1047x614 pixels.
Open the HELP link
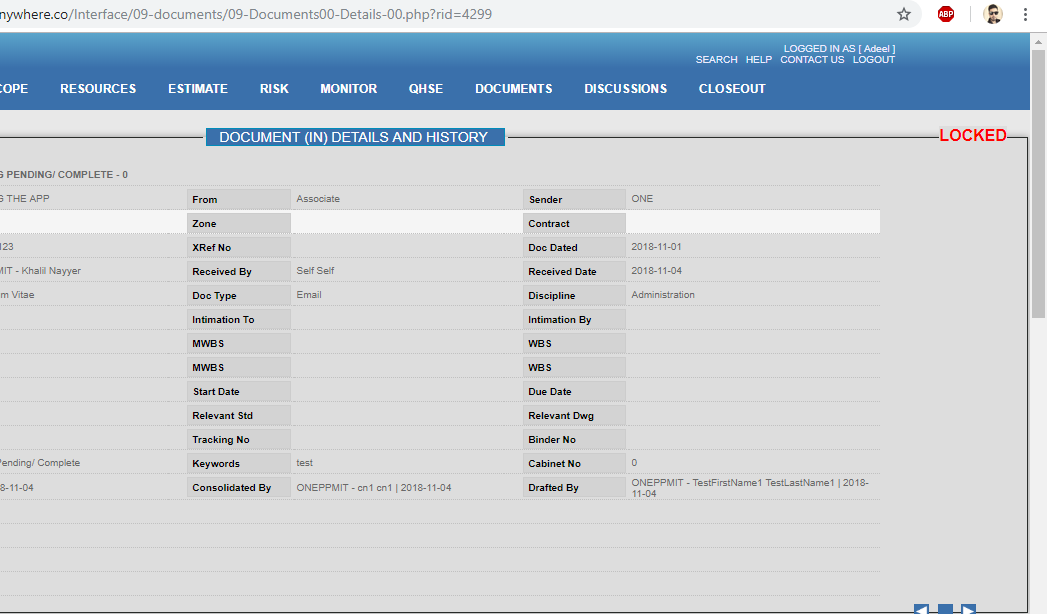pyautogui.click(x=758, y=60)
